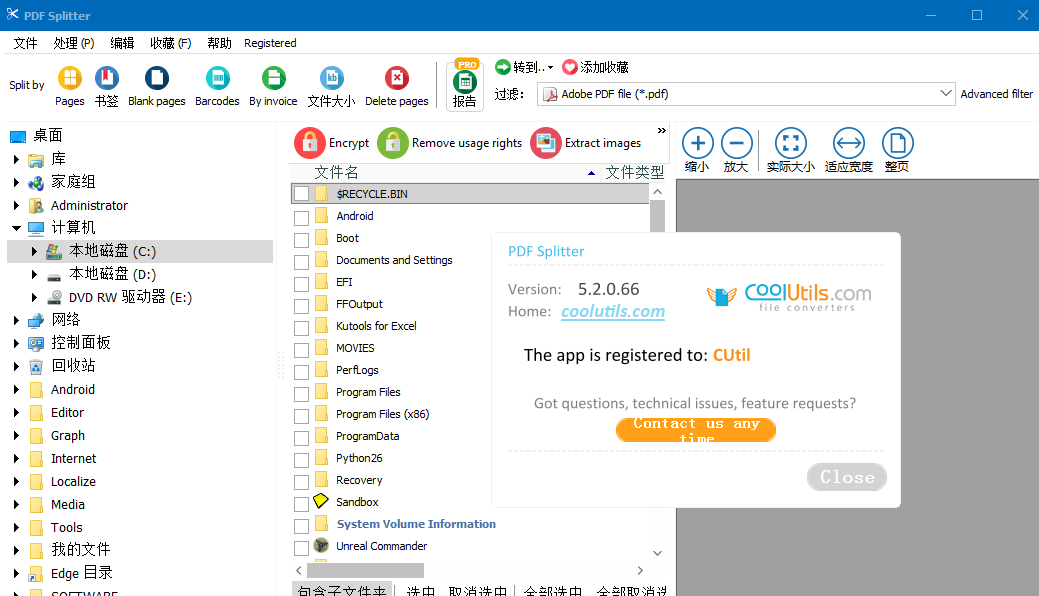Open the 帮助 menu

click(219, 43)
